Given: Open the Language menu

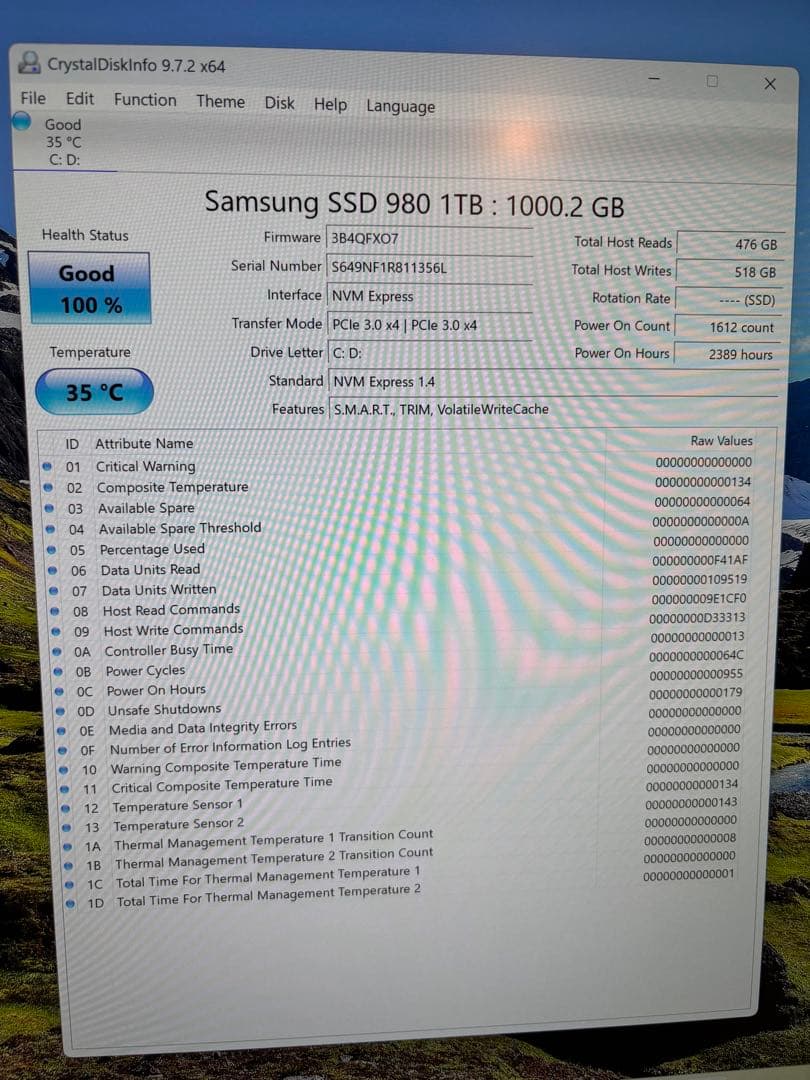Looking at the screenshot, I should pos(401,107).
